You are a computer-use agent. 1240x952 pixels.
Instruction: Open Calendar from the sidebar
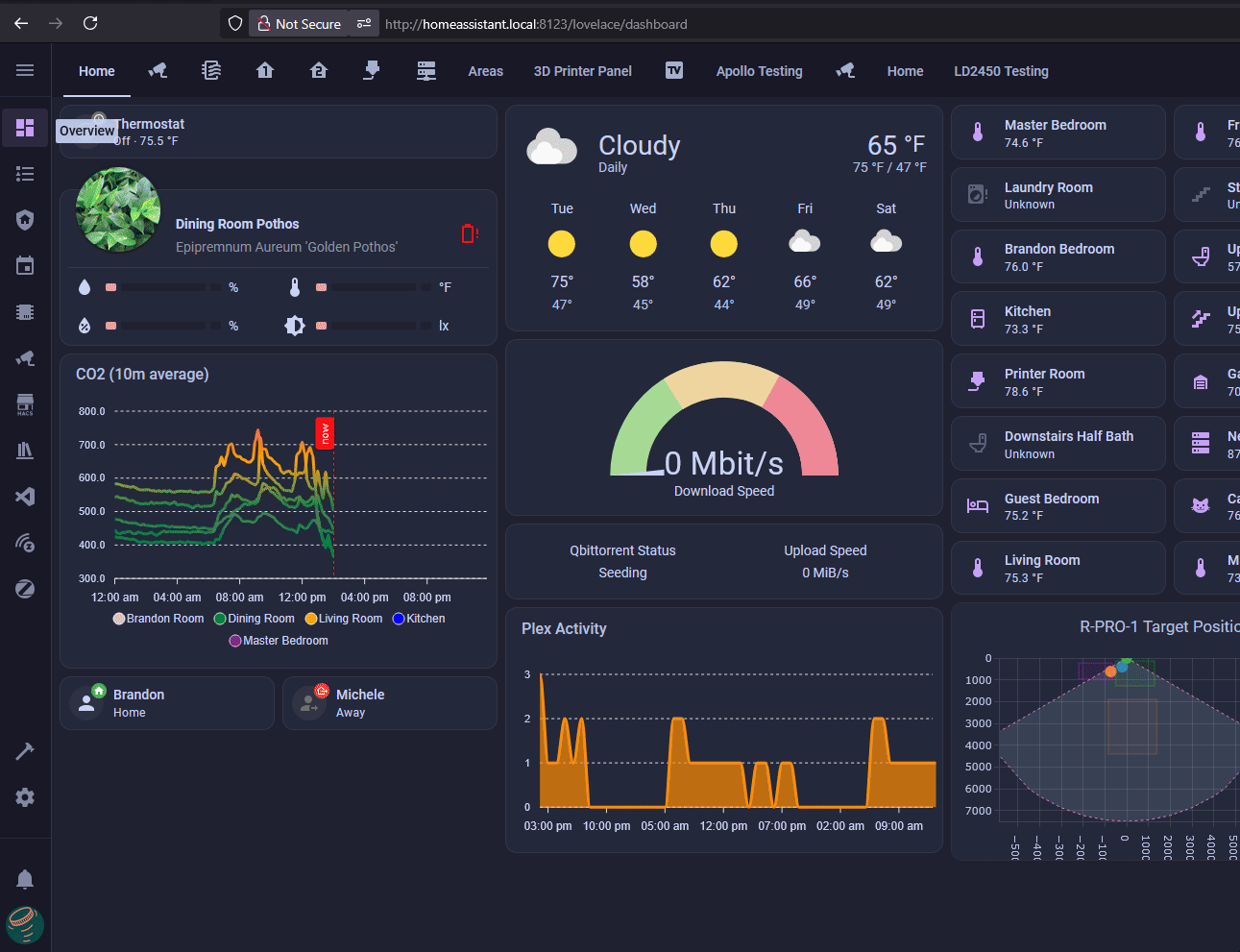click(x=25, y=266)
